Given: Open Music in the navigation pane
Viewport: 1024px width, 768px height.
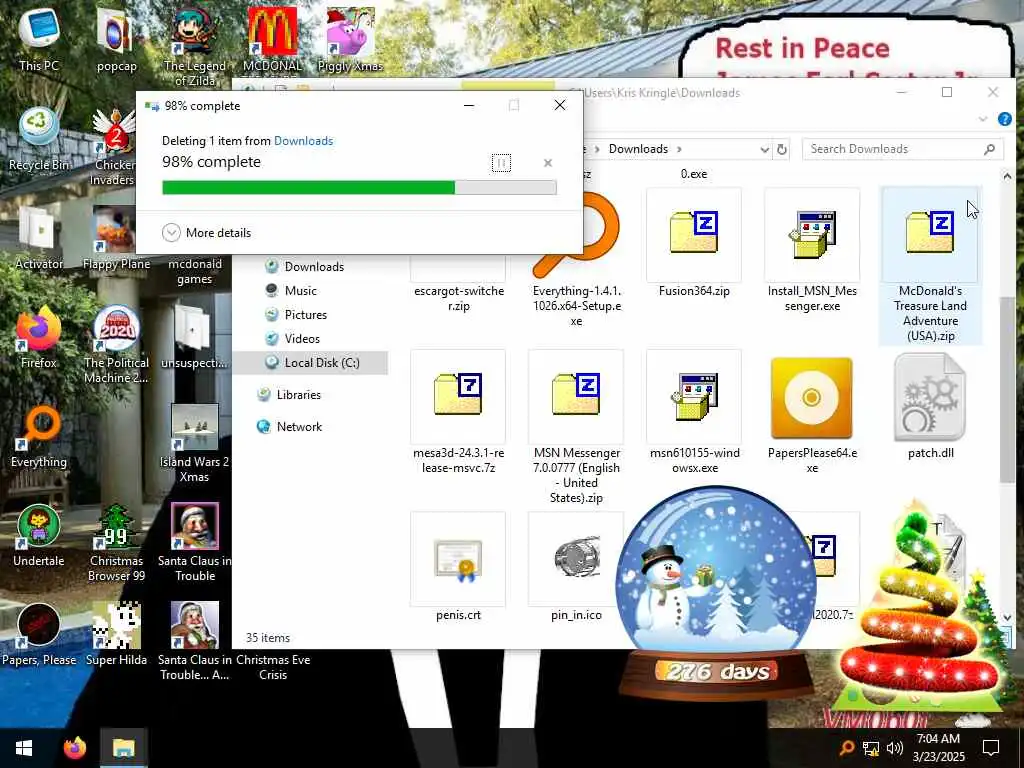Looking at the screenshot, I should (291, 291).
